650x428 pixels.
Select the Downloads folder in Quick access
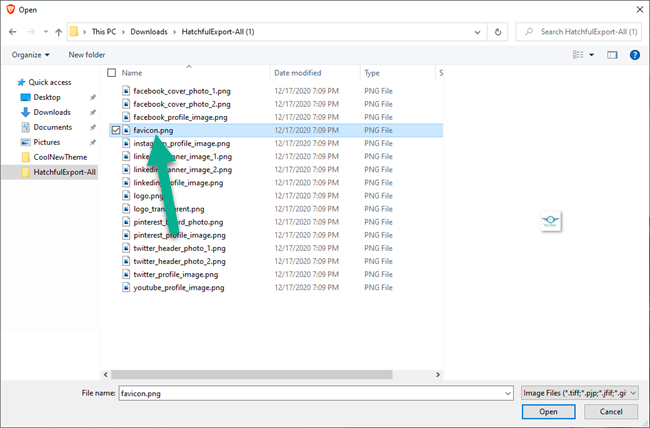pyautogui.click(x=51, y=112)
